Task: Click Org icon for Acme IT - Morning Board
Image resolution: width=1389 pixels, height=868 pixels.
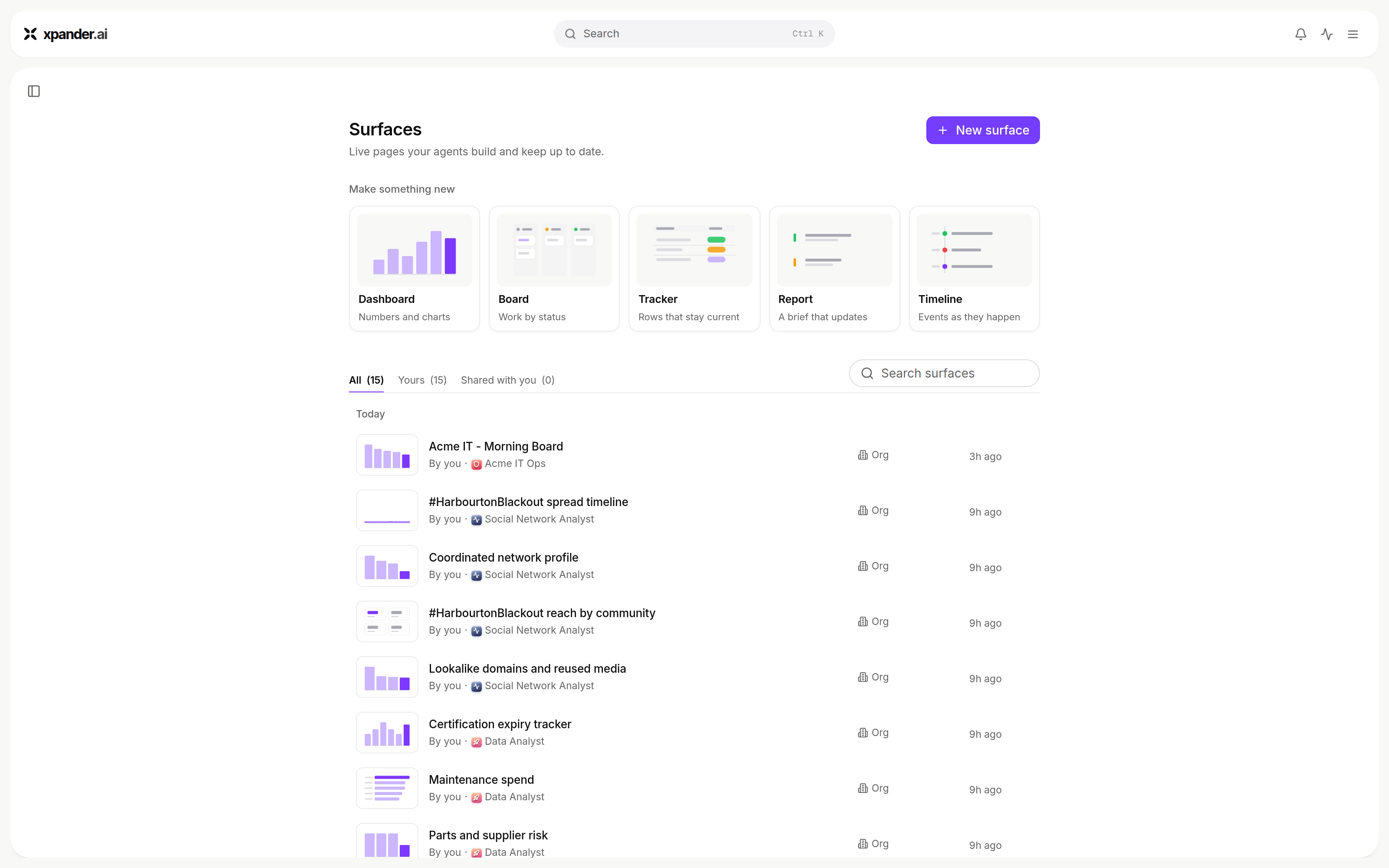Action: [862, 455]
